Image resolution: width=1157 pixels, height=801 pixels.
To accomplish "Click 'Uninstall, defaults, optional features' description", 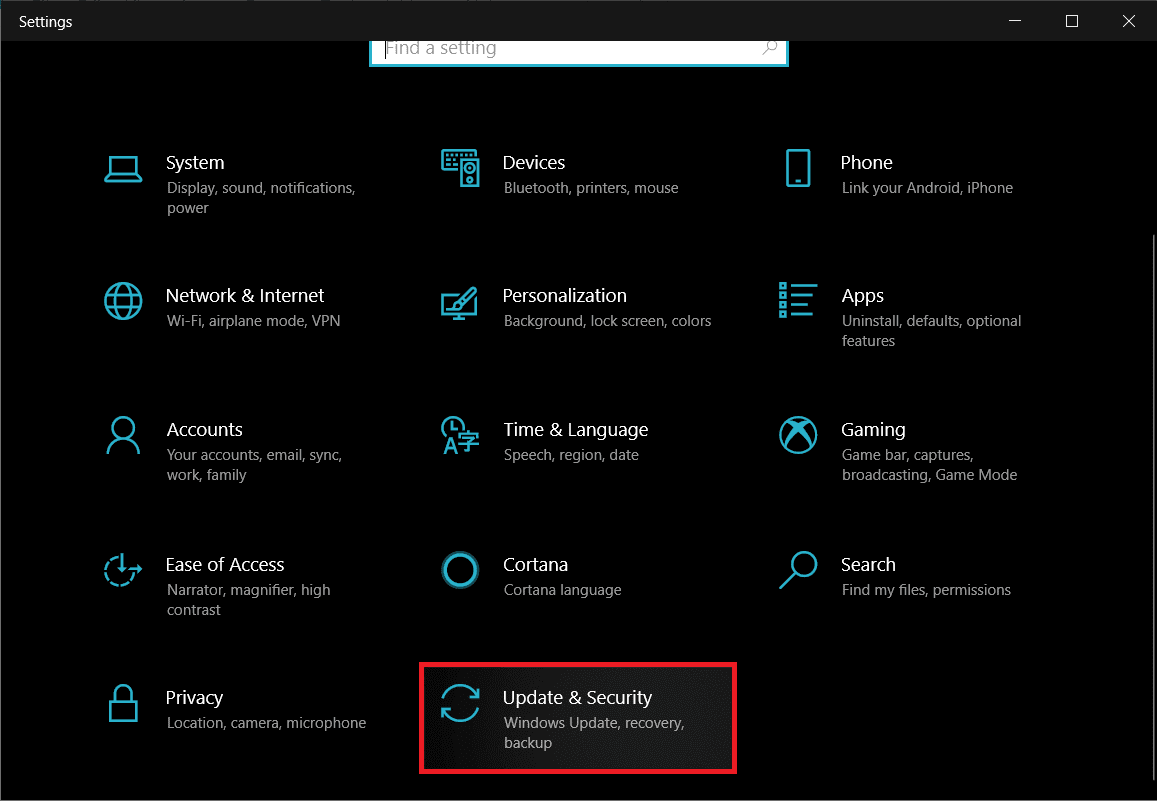I will [931, 330].
